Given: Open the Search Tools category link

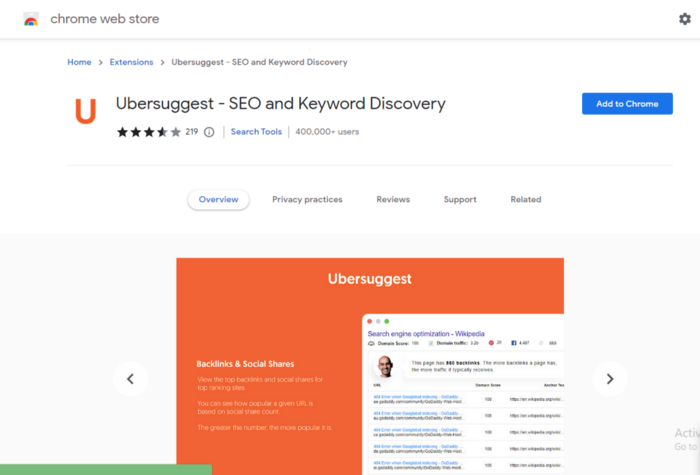Looking at the screenshot, I should pos(256,132).
